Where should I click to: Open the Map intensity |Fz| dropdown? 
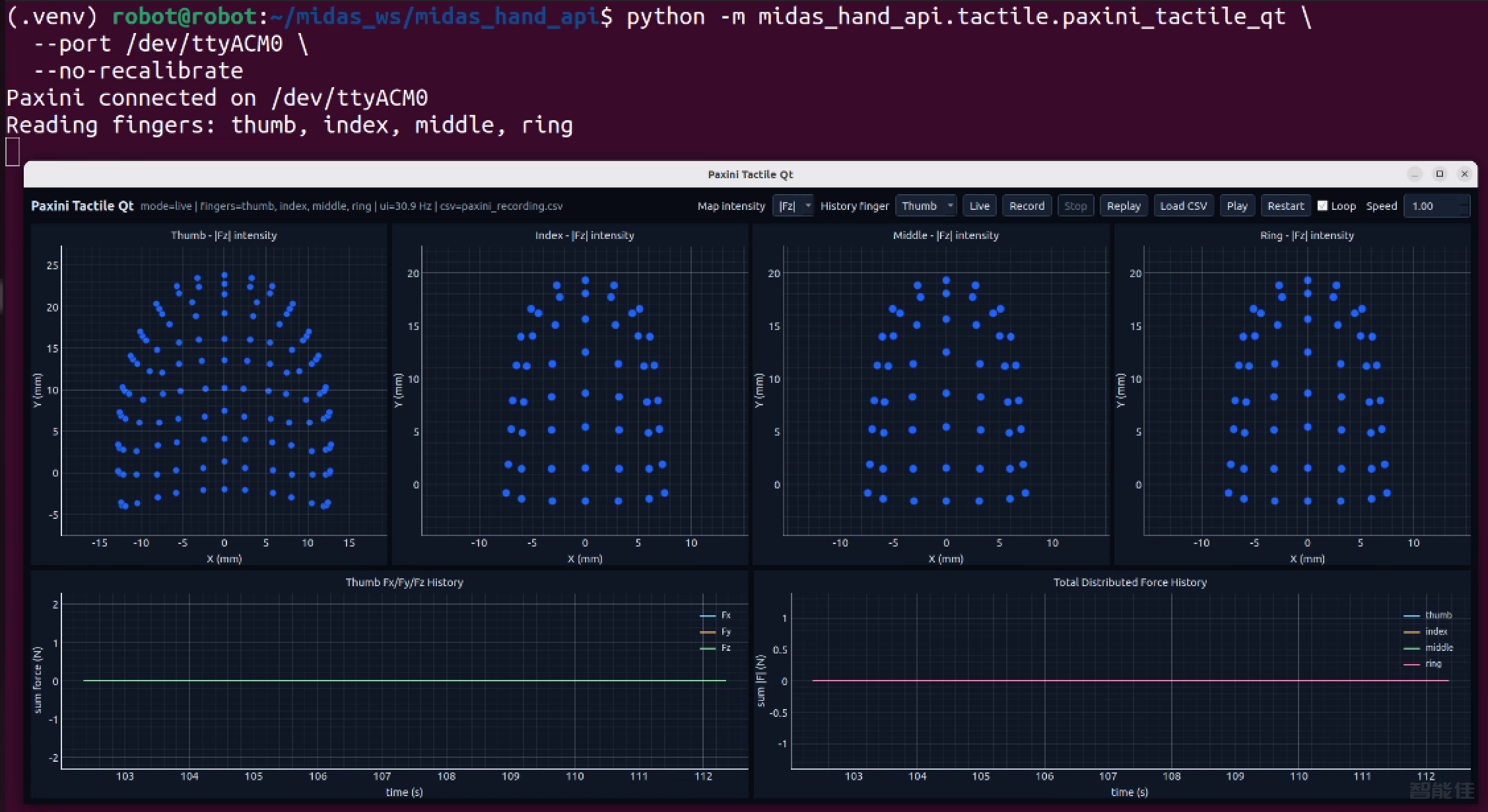(793, 206)
